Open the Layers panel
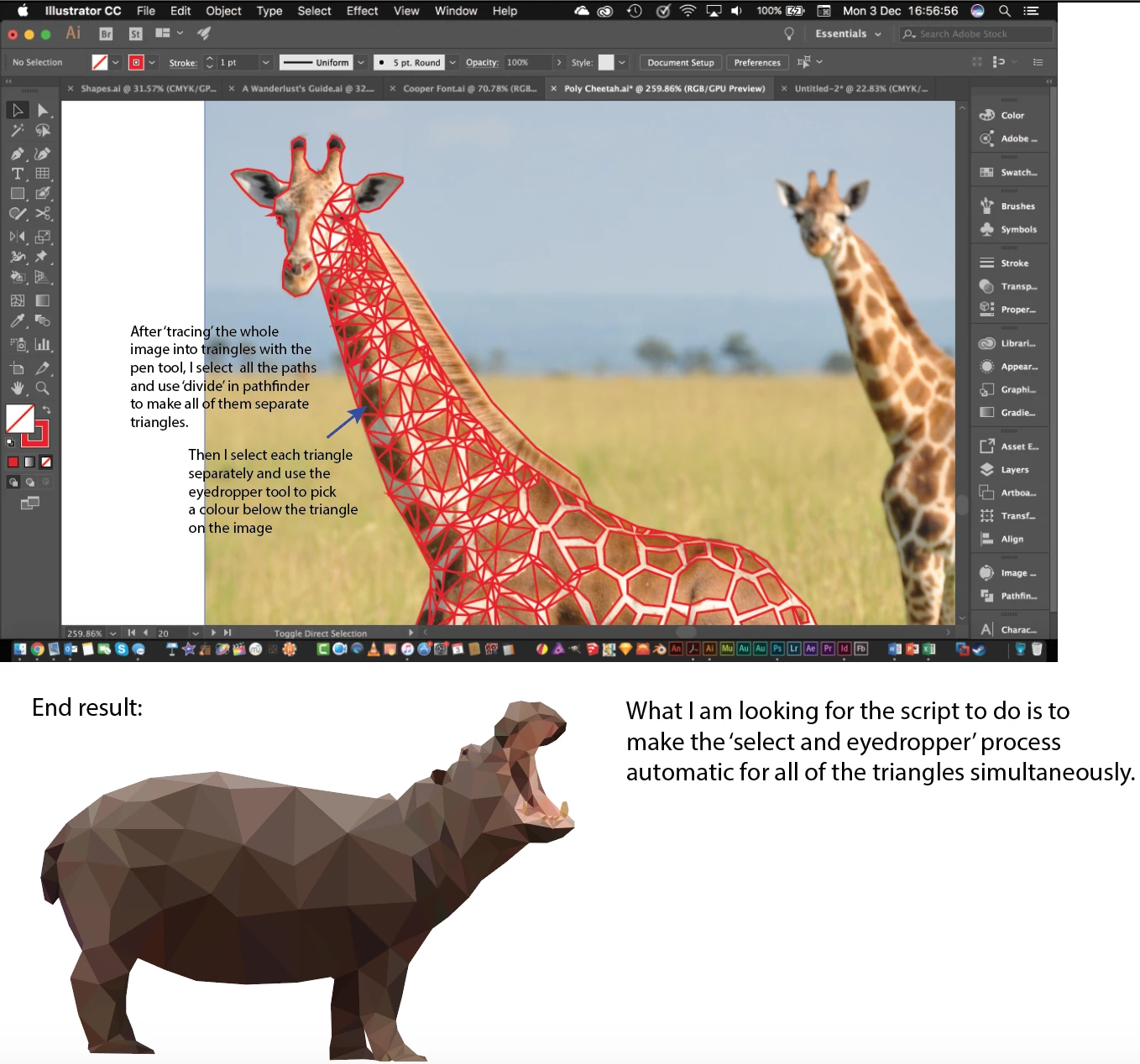The width and height of the screenshot is (1140, 1064). click(x=1010, y=470)
